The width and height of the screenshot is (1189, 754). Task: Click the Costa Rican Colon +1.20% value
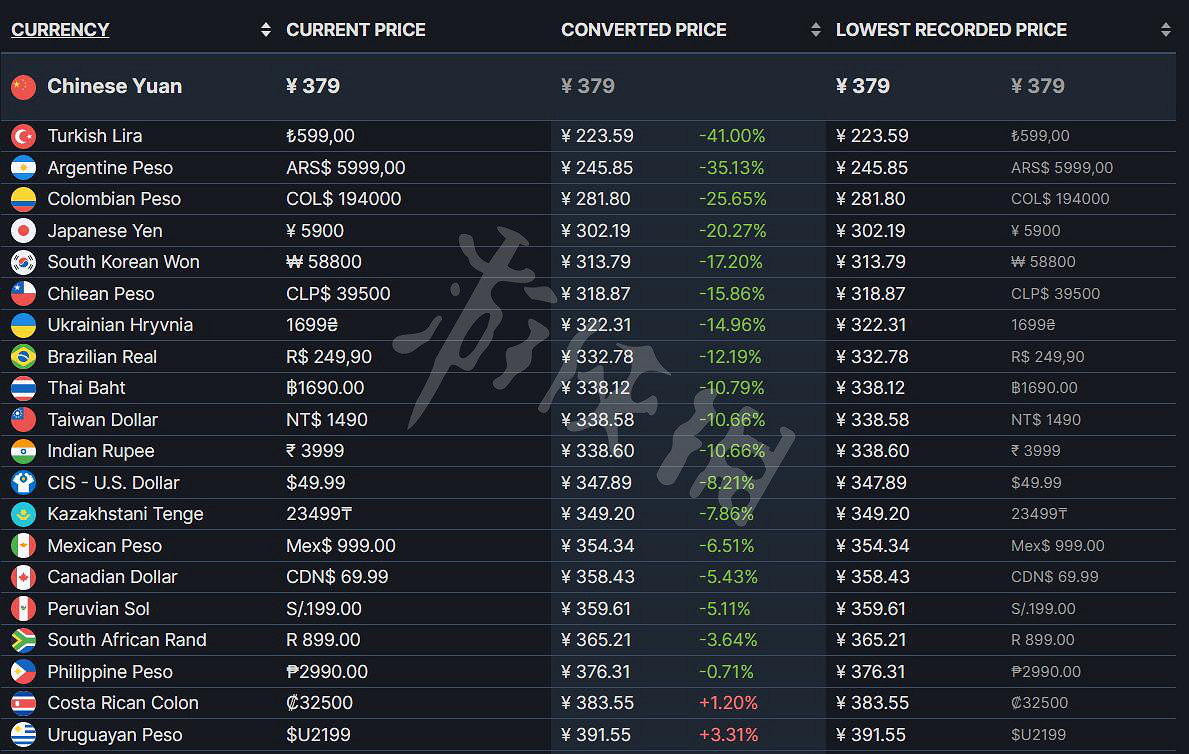[x=728, y=703]
